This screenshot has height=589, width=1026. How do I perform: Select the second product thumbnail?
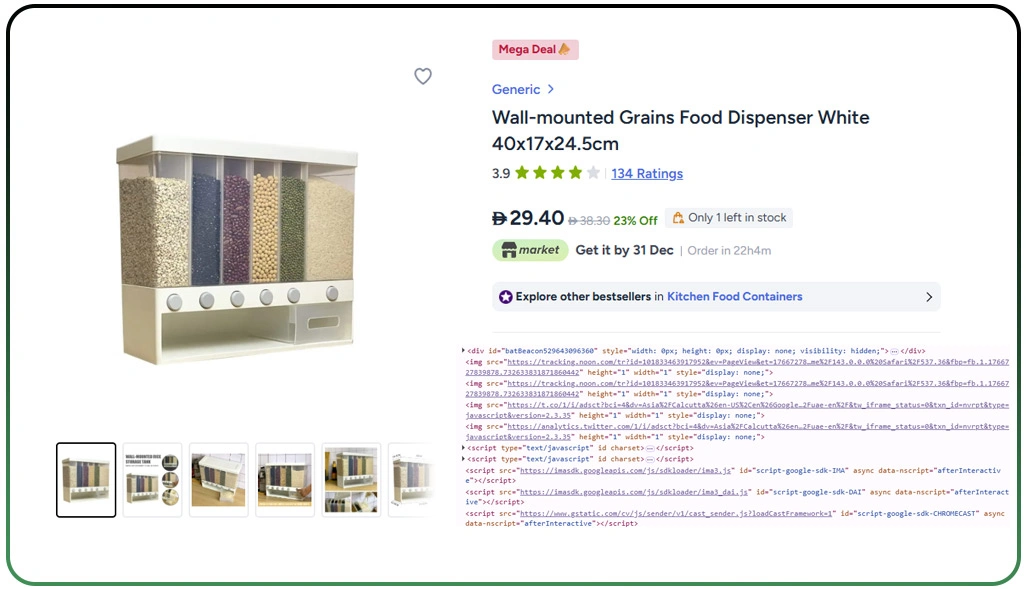coord(151,479)
